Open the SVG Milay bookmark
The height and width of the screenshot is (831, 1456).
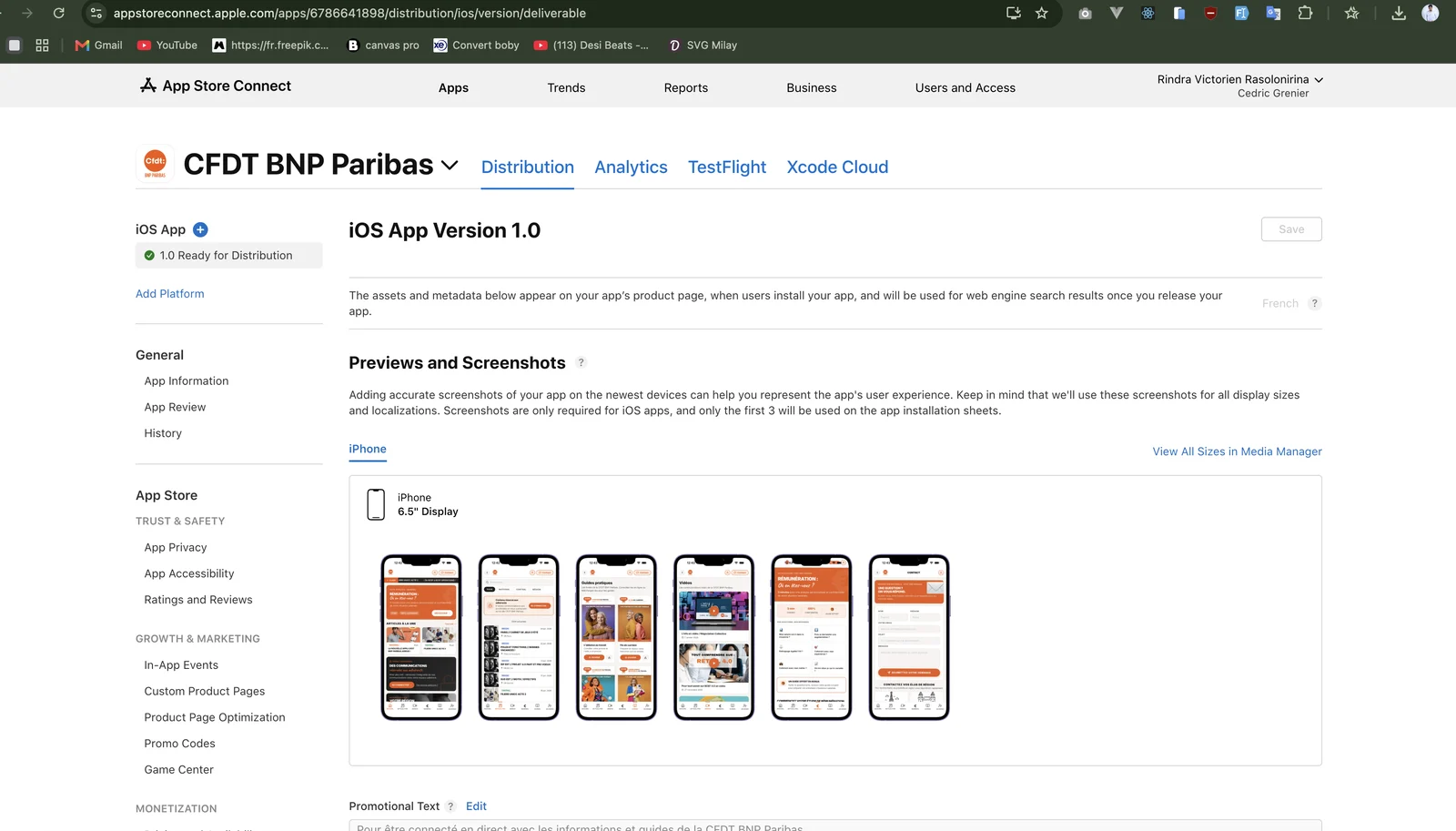pos(703,45)
